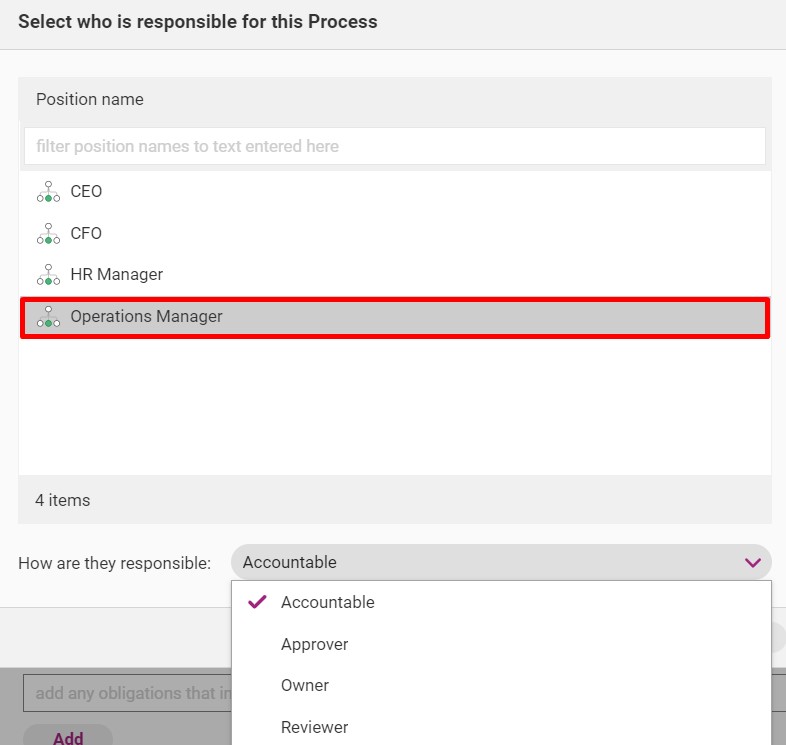Click the org chart icon beside HR Manager
The height and width of the screenshot is (745, 786).
click(x=48, y=275)
